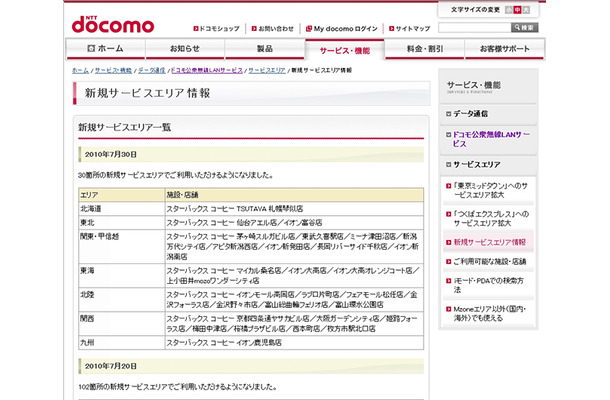The height and width of the screenshot is (400, 610).
Task: Open the 料金・割引 tab
Action: pos(425,49)
